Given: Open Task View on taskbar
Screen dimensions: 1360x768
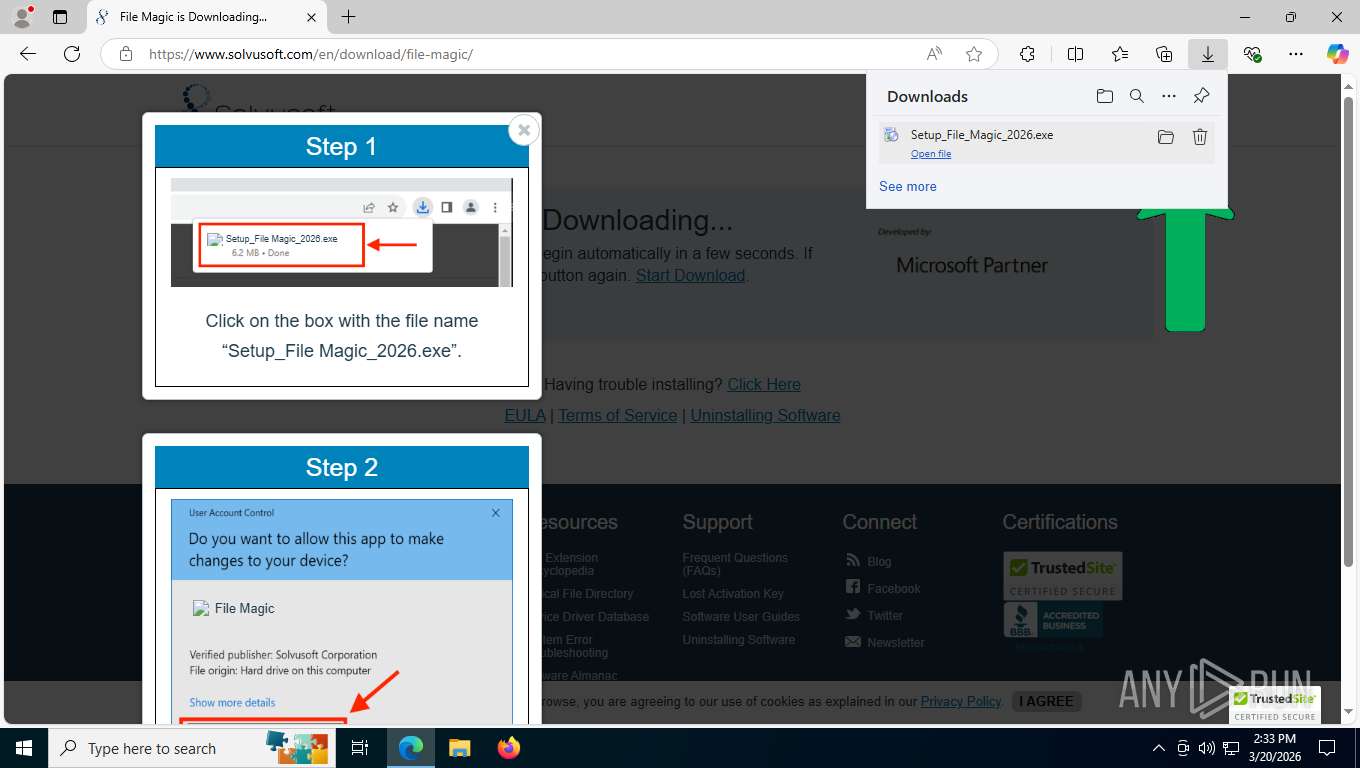Looking at the screenshot, I should pyautogui.click(x=360, y=748).
